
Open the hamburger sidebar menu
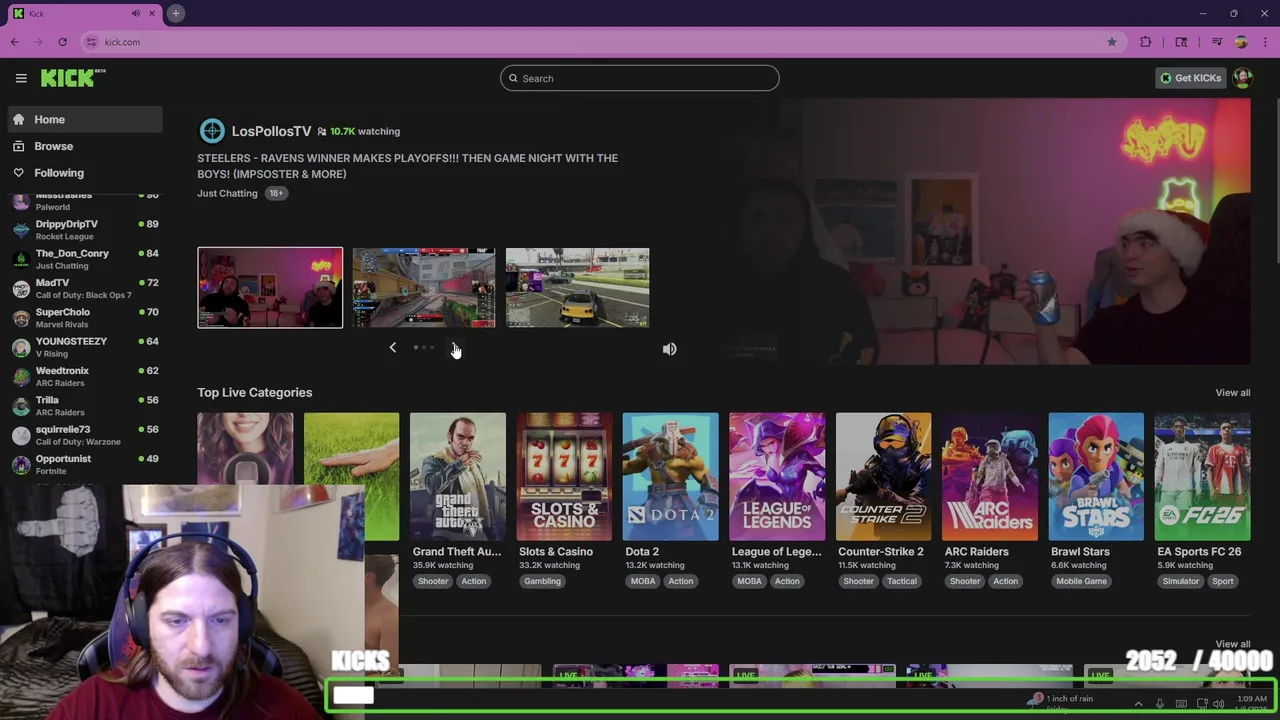point(21,78)
